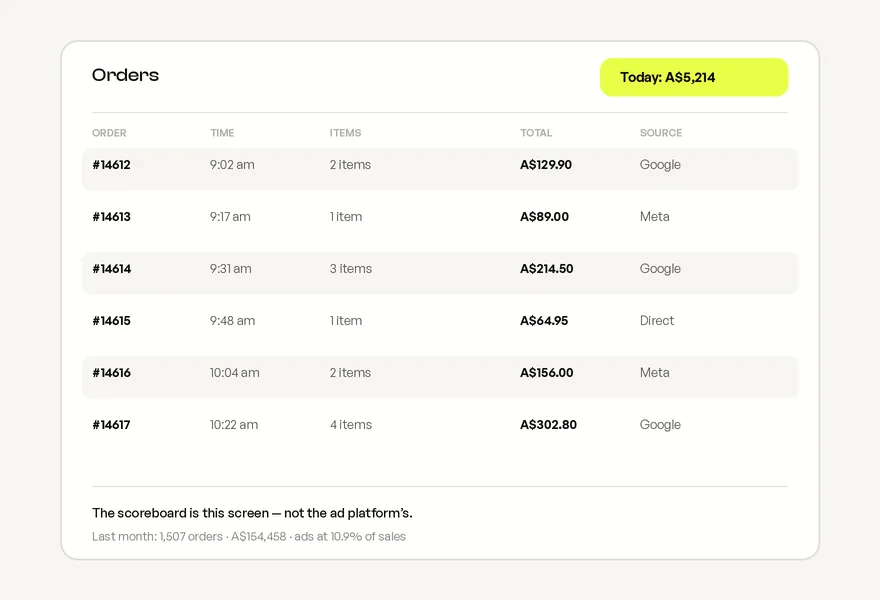Image resolution: width=880 pixels, height=600 pixels.
Task: Click Meta source for order #14613
Action: tap(654, 217)
